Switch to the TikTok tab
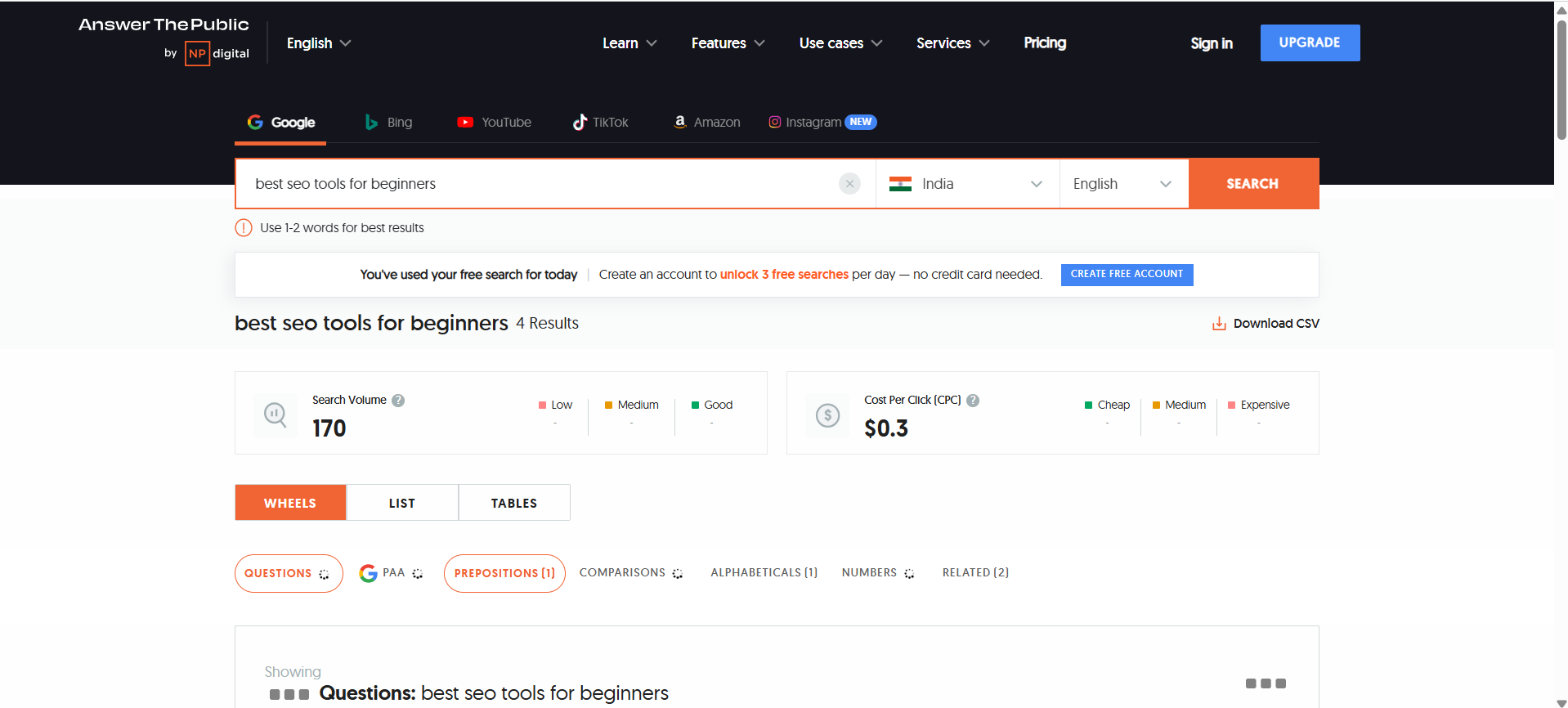 pyautogui.click(x=601, y=123)
